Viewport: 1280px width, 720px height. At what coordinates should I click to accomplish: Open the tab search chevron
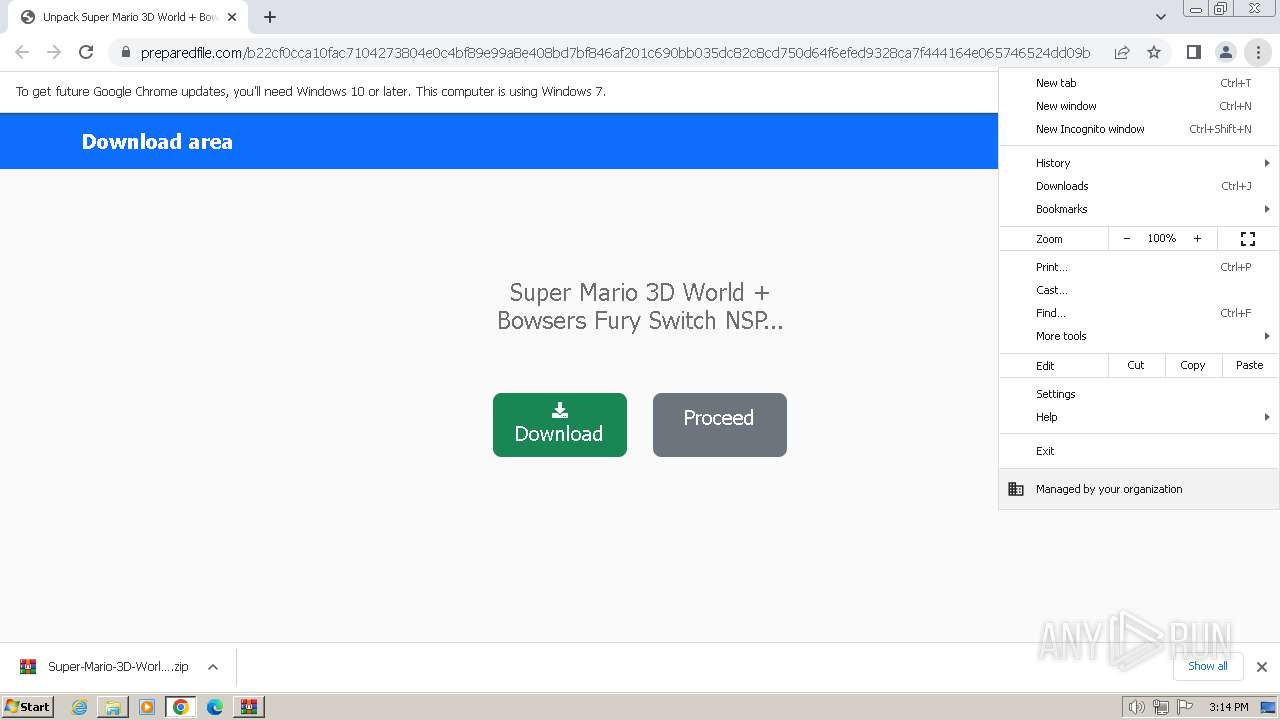pos(1160,17)
